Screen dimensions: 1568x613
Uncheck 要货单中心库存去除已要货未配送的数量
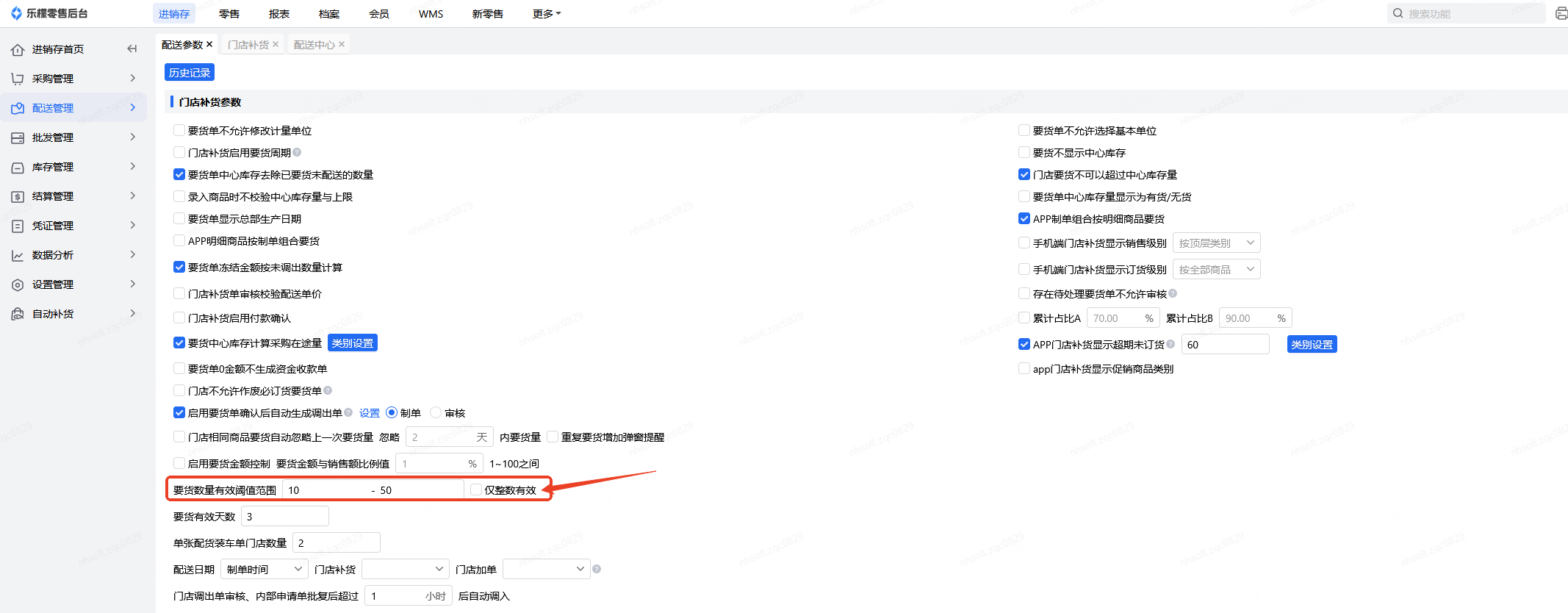[x=179, y=174]
